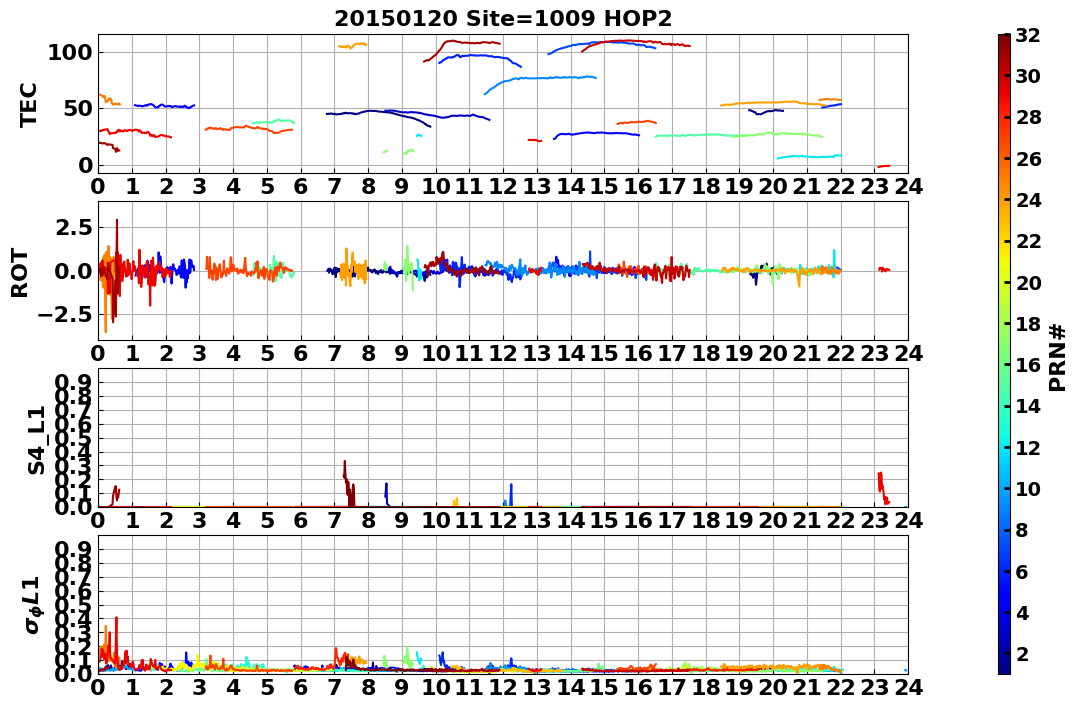
Task: Click hour 22 tick under σφL1 panel
Action: [841, 688]
